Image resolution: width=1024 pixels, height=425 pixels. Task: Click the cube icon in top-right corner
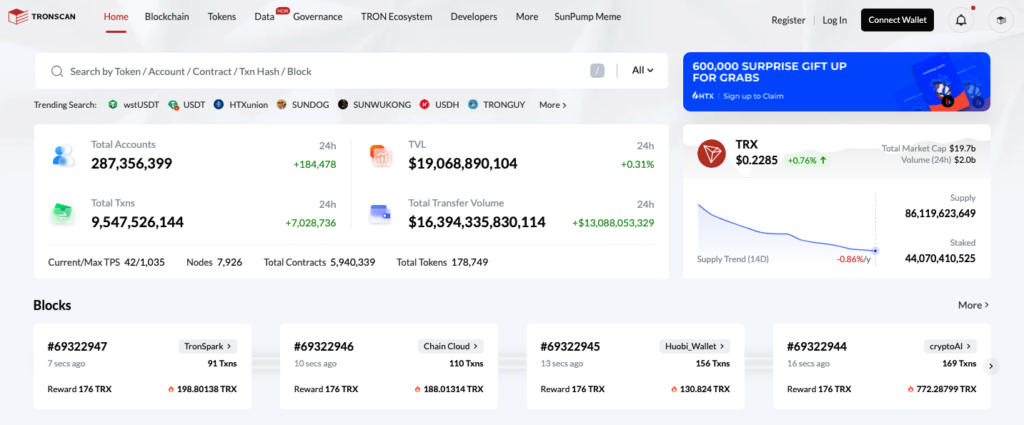tap(1000, 20)
